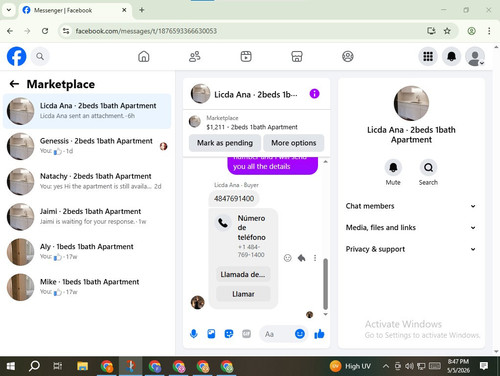Expand Privacy & support section

[x=411, y=249]
